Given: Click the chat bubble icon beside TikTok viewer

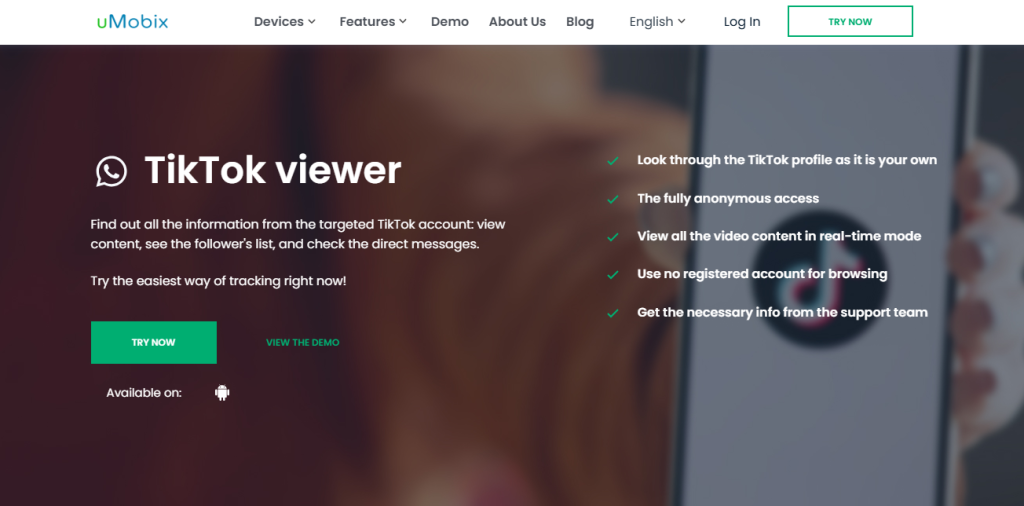Looking at the screenshot, I should pos(111,171).
